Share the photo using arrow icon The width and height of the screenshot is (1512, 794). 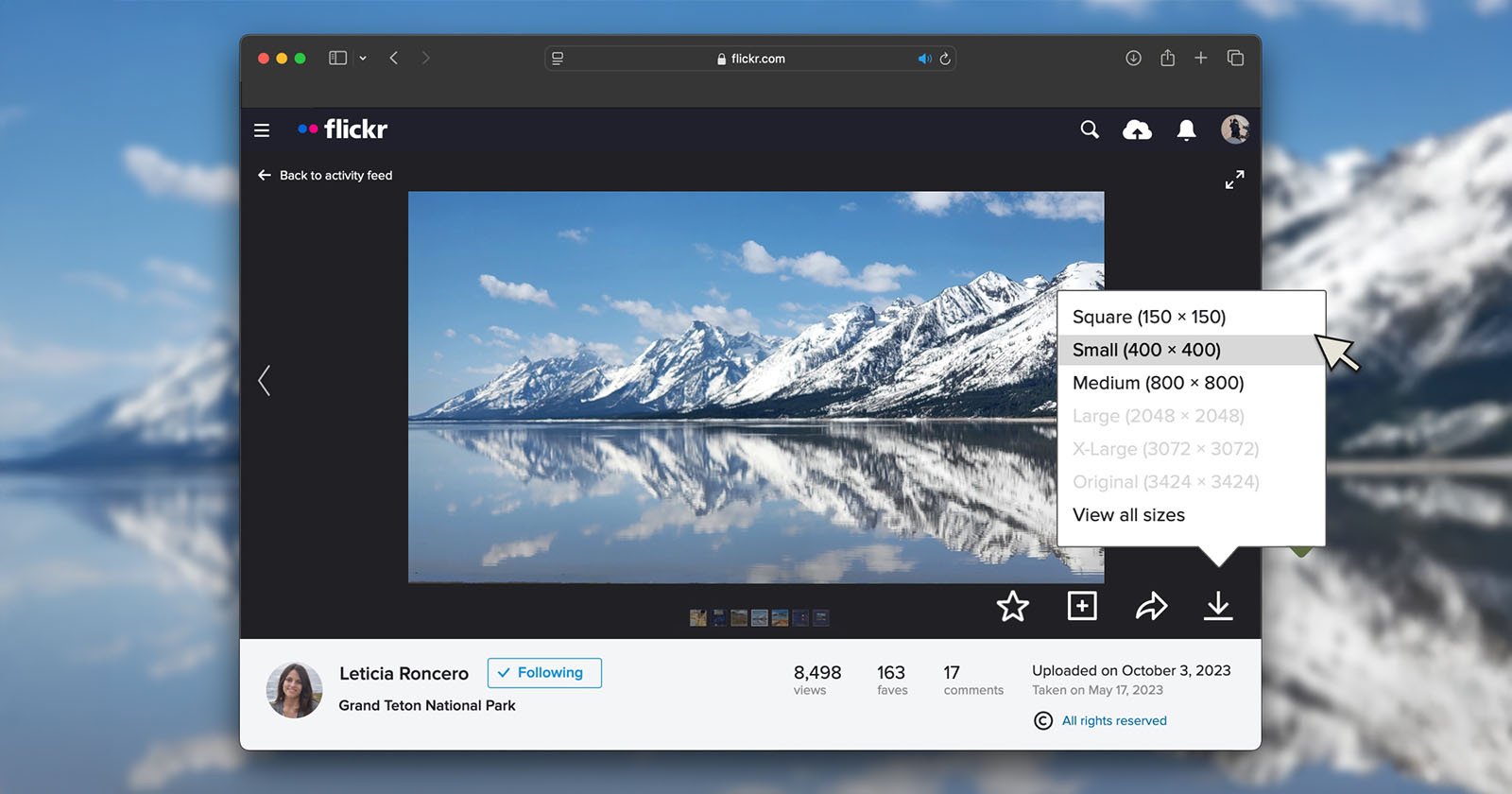(x=1151, y=606)
